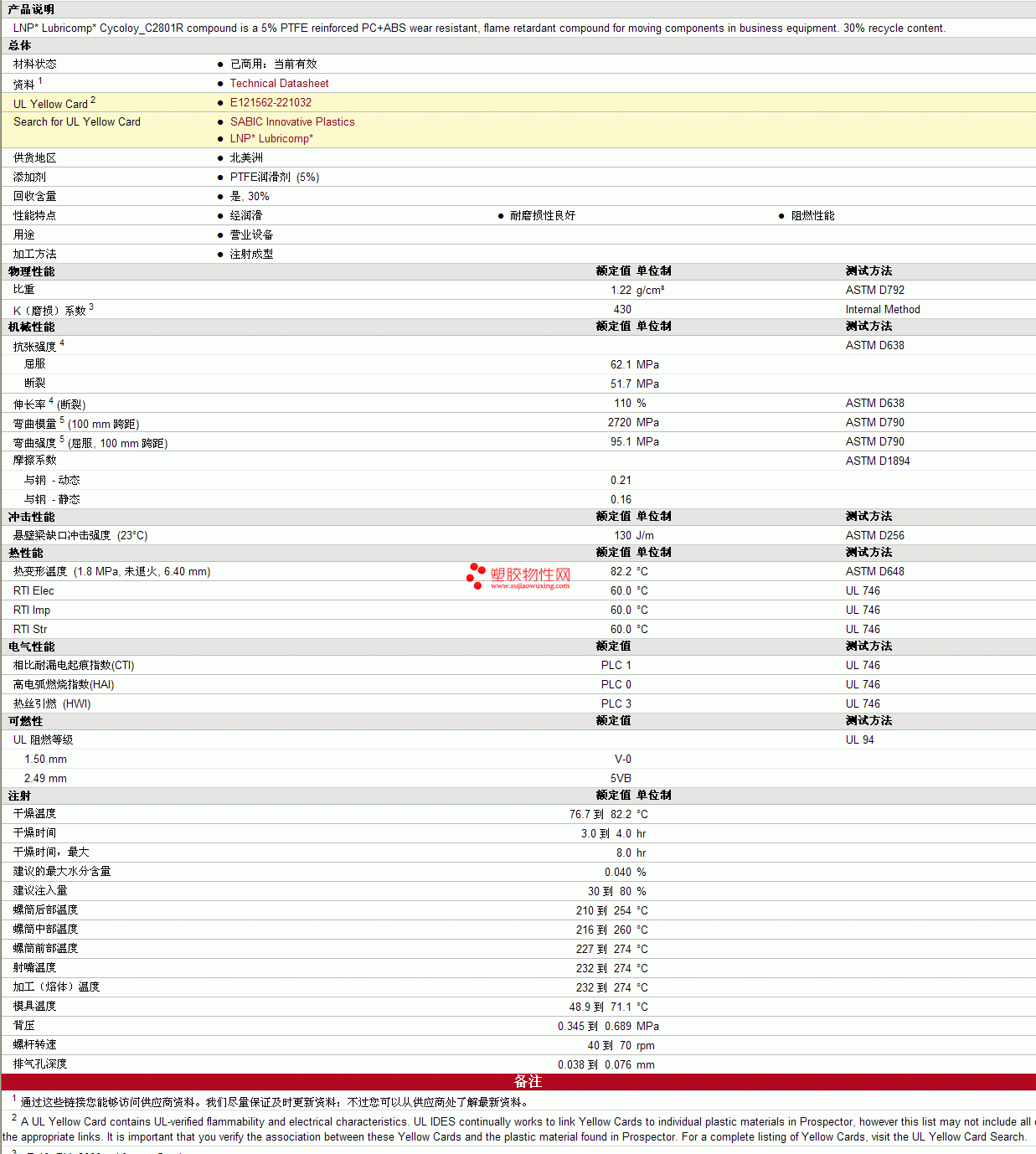This screenshot has height=1154, width=1036.
Task: Click the elongation value 110
Action: [623, 404]
